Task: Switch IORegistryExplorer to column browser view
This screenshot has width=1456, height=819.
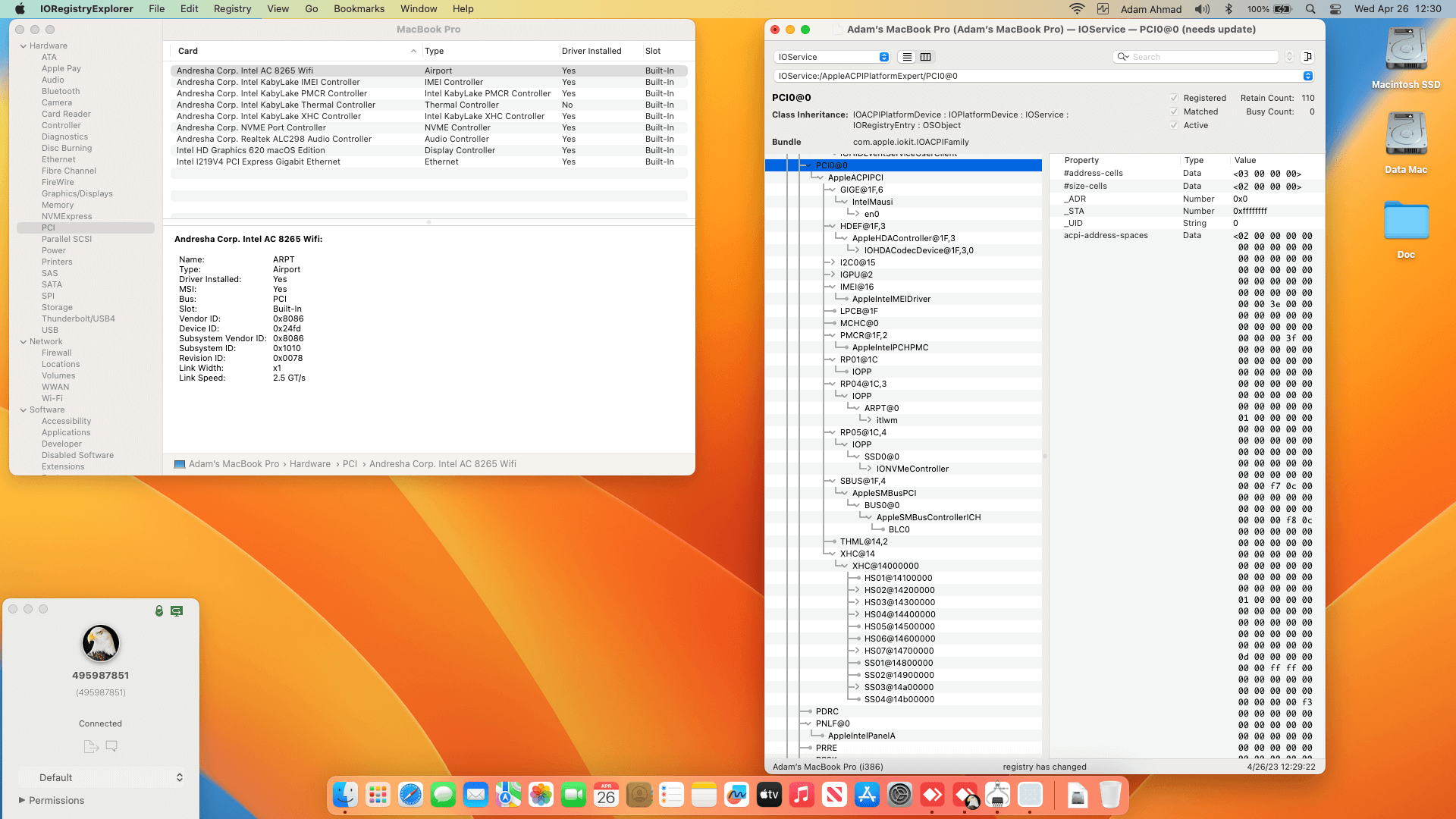Action: [x=926, y=57]
